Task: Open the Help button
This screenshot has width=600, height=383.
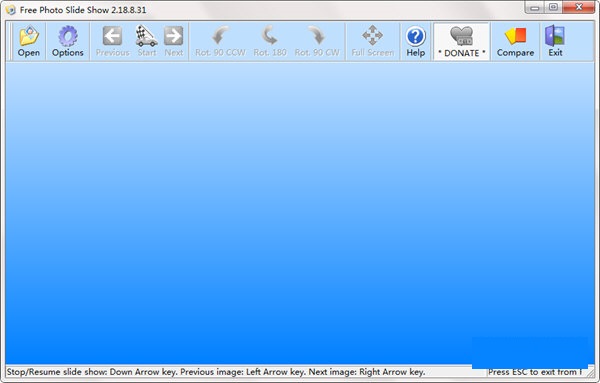Action: (x=416, y=41)
